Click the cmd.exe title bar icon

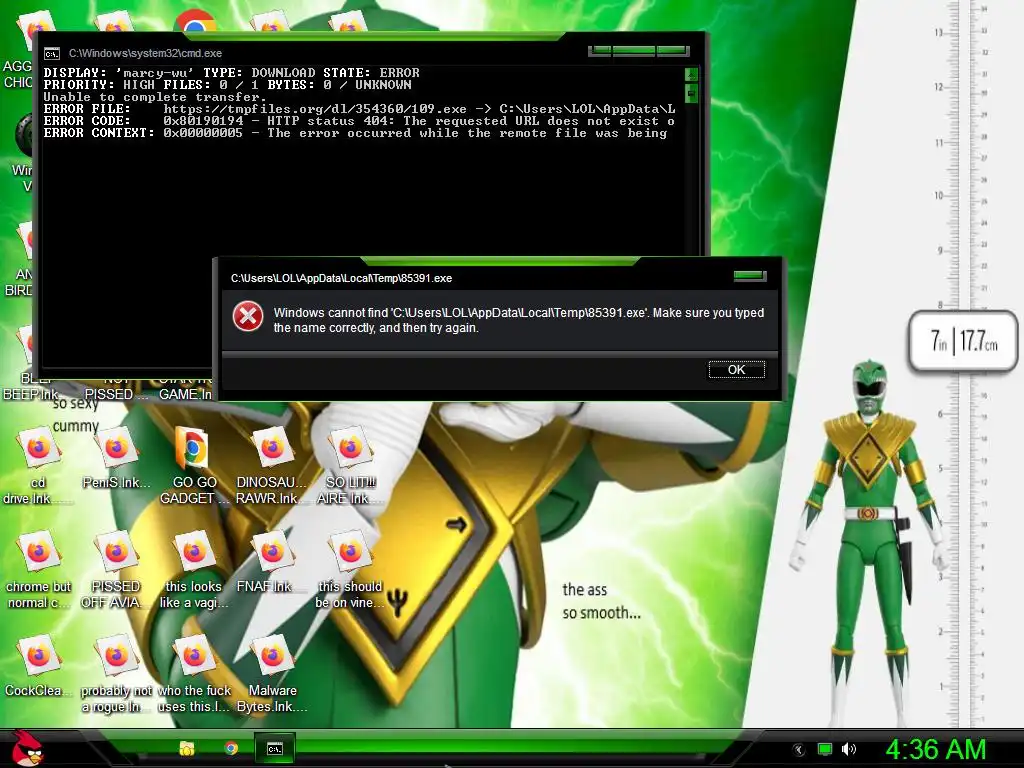(52, 54)
